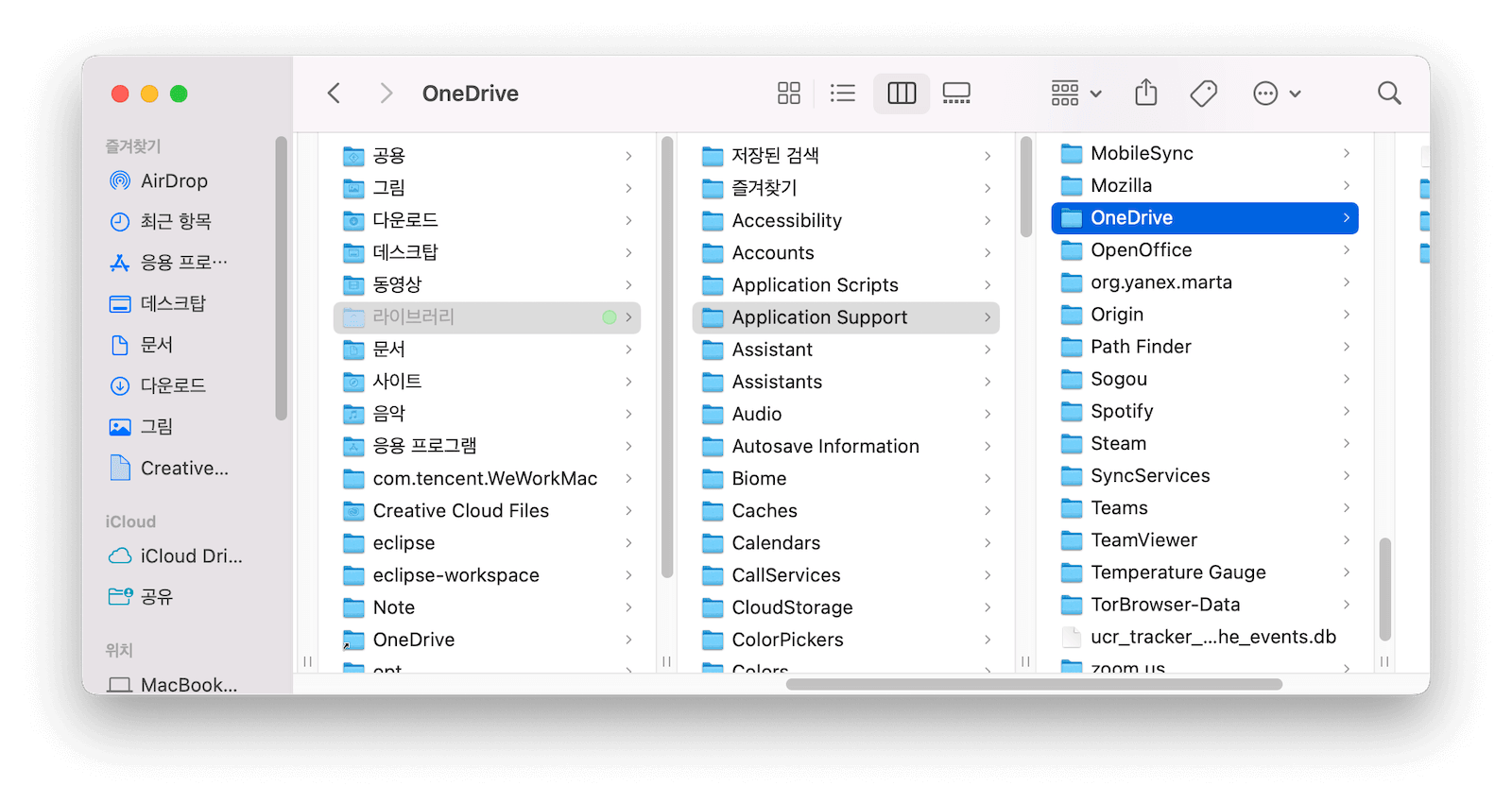
Task: Expand the Biome folder chevron
Action: [x=988, y=478]
